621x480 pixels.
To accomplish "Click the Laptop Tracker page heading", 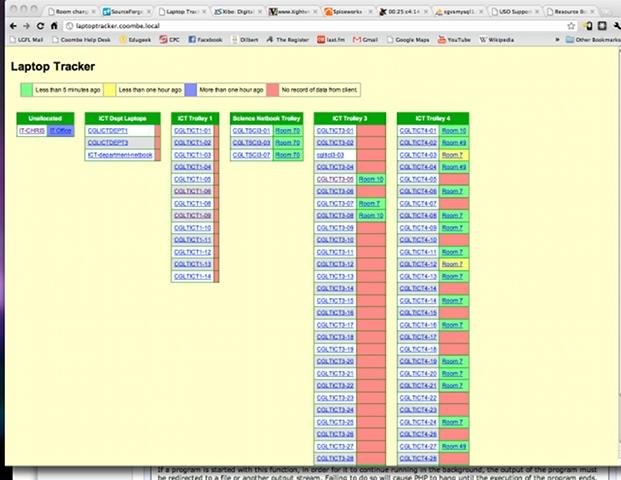I will tap(53, 67).
